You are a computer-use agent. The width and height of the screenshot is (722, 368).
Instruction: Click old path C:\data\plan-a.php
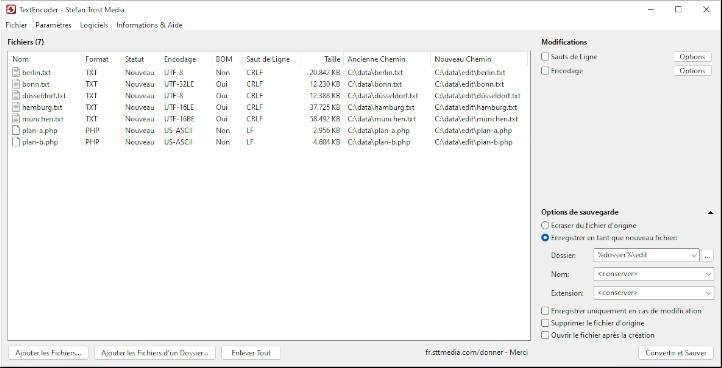click(378, 130)
